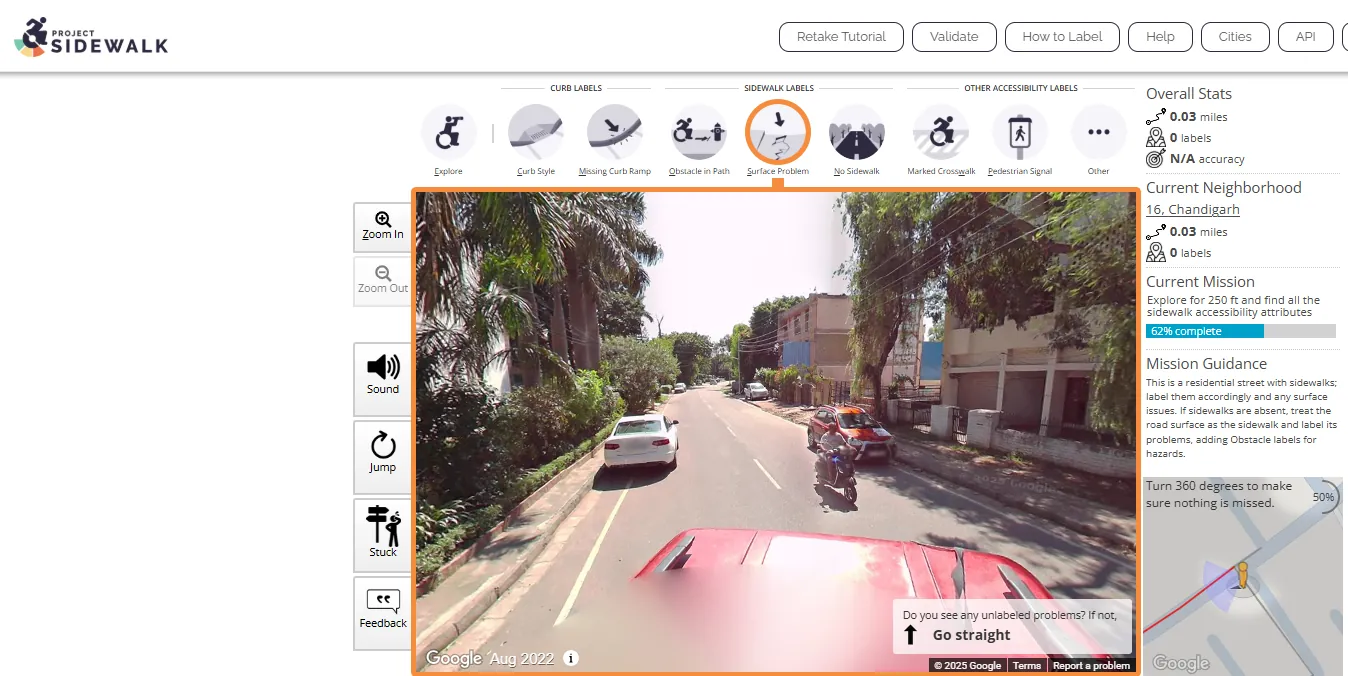Click the street view info icon
Screen dimensions: 1348x676
[571, 658]
